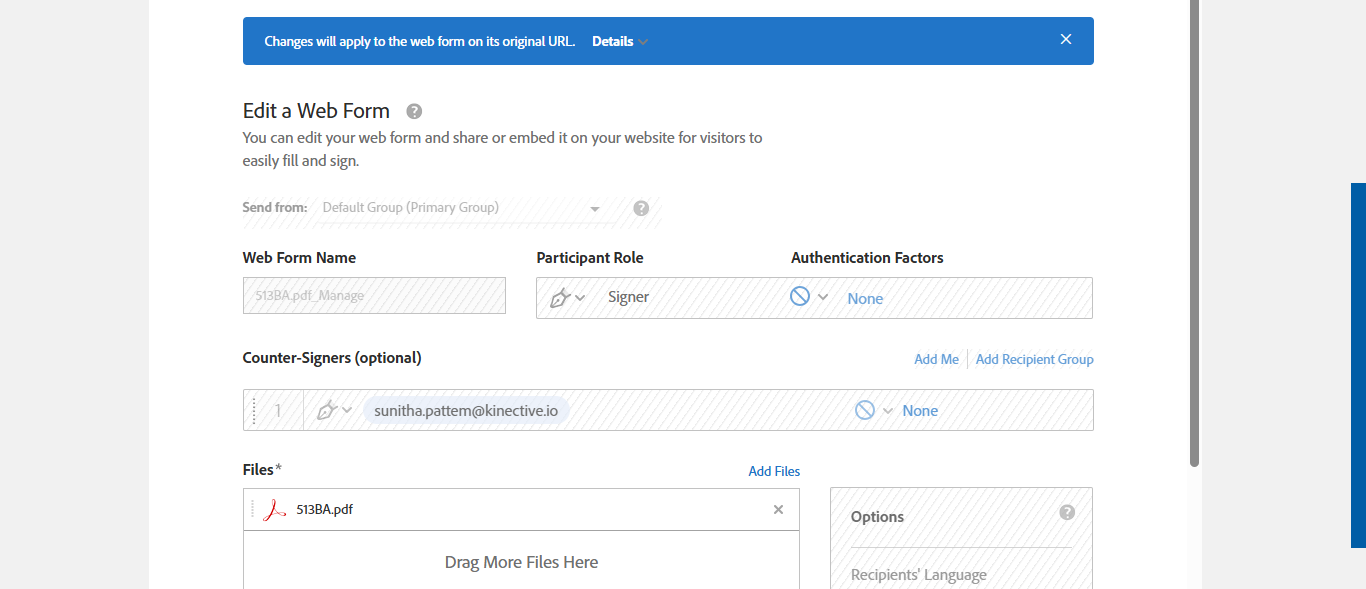1366x589 pixels.
Task: Click the help icon beside Edit a Web Form
Action: tap(414, 111)
